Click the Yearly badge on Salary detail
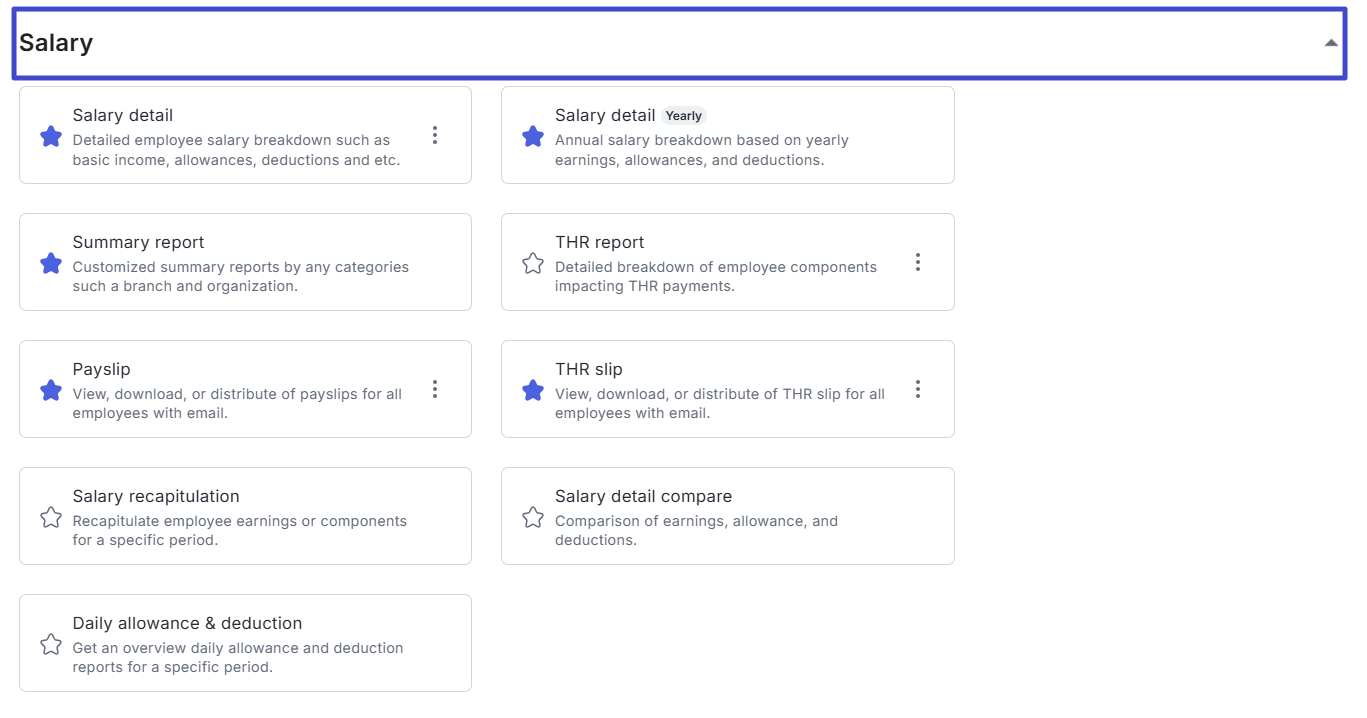 684,116
